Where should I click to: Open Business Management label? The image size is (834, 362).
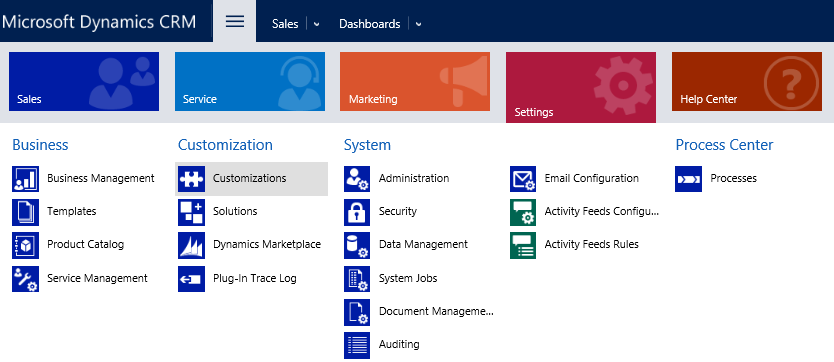(x=101, y=178)
